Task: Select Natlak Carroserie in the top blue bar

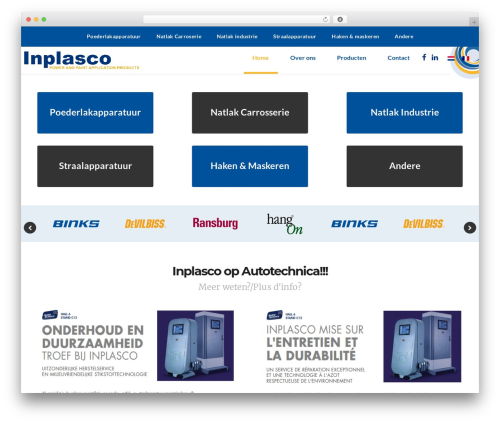Action: click(x=179, y=37)
